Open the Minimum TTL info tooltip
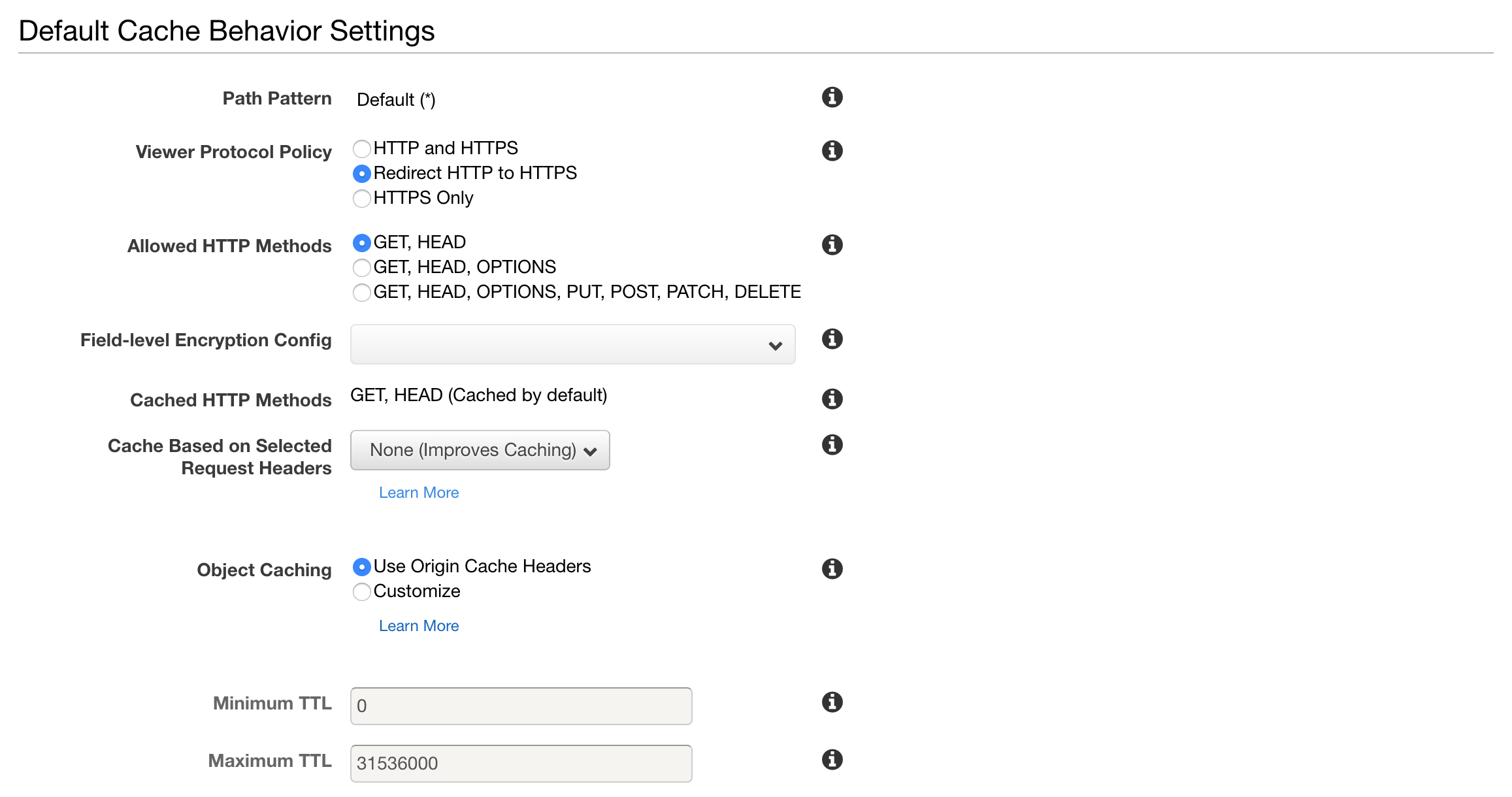The image size is (1512, 797). pos(832,702)
